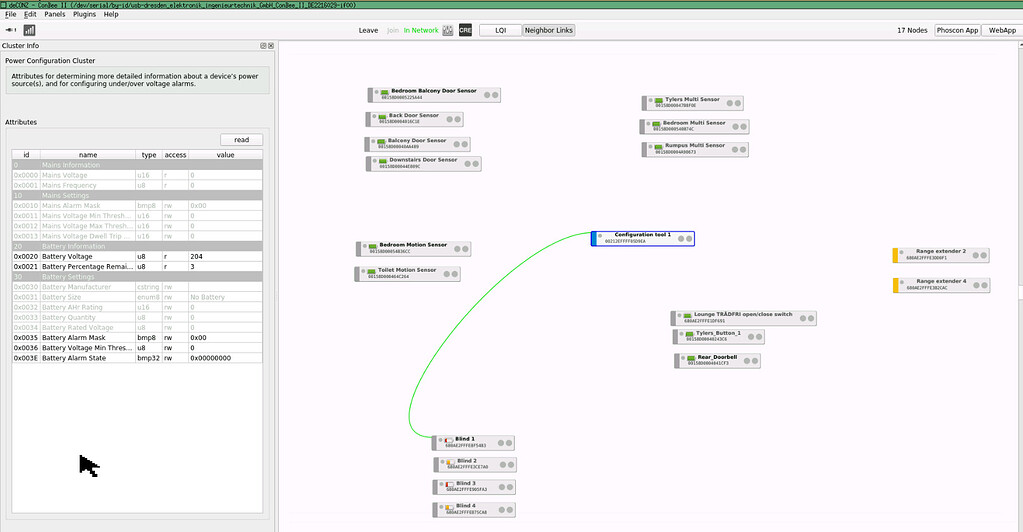Click the name column header
This screenshot has height=532, width=1023.
point(88,155)
